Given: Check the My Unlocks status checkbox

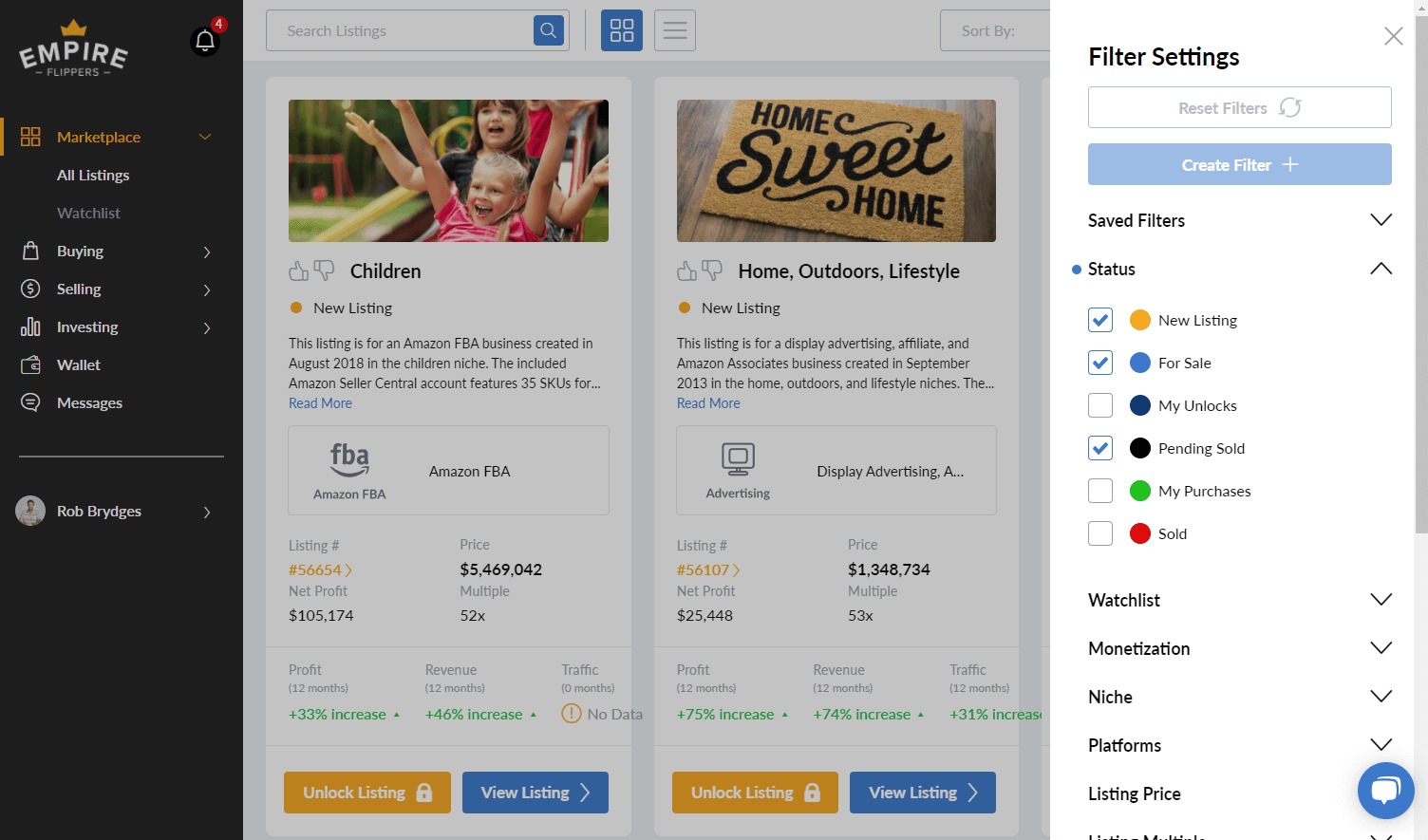Looking at the screenshot, I should pos(1100,405).
